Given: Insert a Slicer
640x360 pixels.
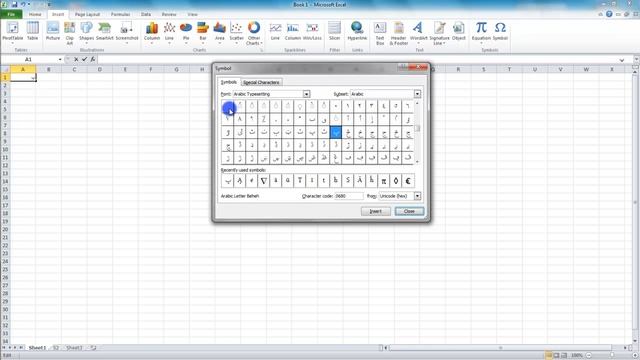Looking at the screenshot, I should [x=334, y=32].
